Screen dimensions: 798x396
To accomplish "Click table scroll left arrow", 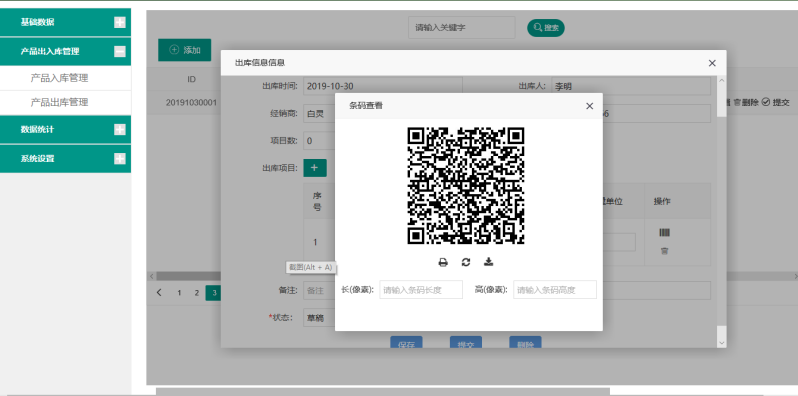I will (151, 276).
